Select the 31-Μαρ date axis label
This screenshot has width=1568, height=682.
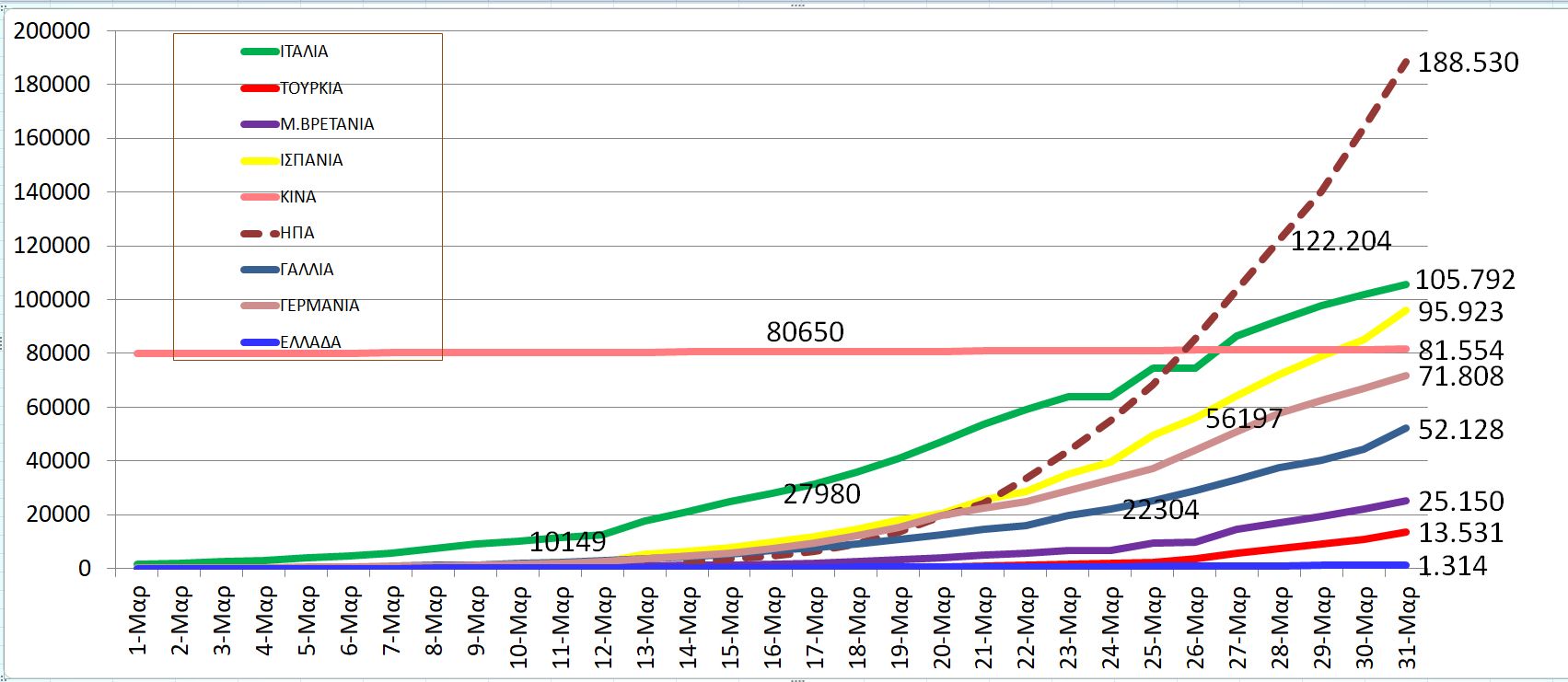point(1407,628)
